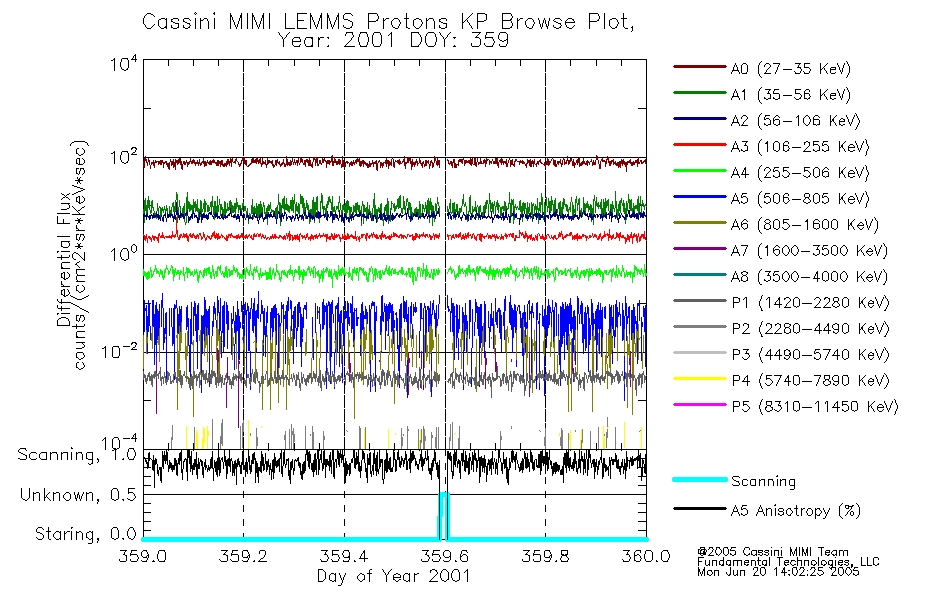Click the 10^2 y-axis tick label
Image resolution: width=950 pixels, height=600 pixels.
coord(124,157)
